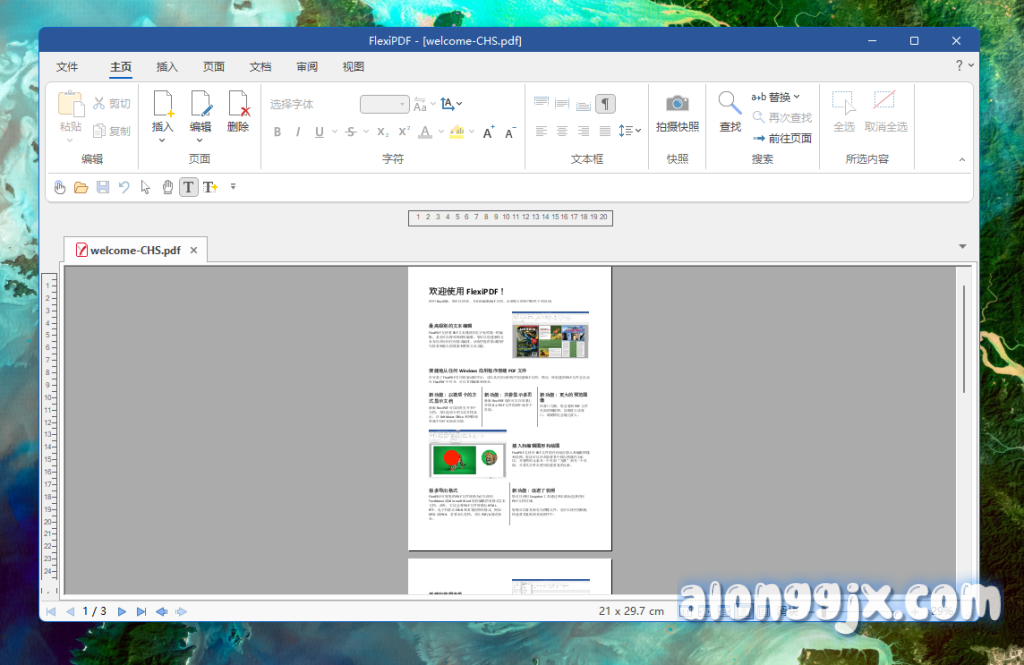Switch to the 视图 ribbon tab
The image size is (1024, 665).
[x=353, y=67]
